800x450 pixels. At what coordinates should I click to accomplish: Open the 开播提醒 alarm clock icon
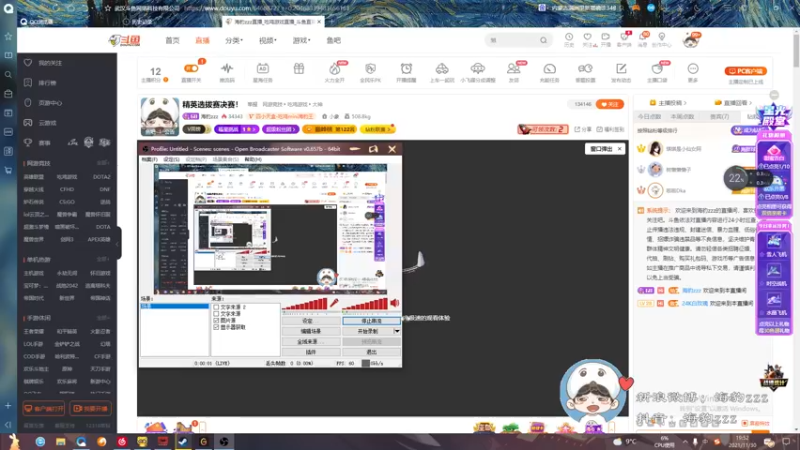[406, 68]
